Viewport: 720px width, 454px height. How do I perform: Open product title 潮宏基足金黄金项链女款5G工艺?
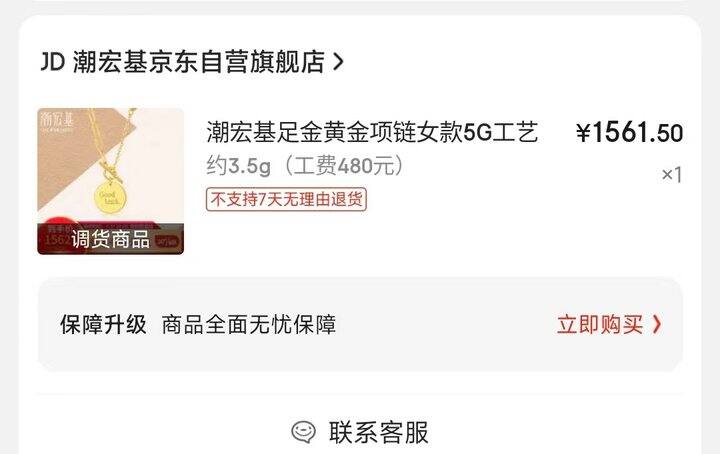pyautogui.click(x=372, y=132)
